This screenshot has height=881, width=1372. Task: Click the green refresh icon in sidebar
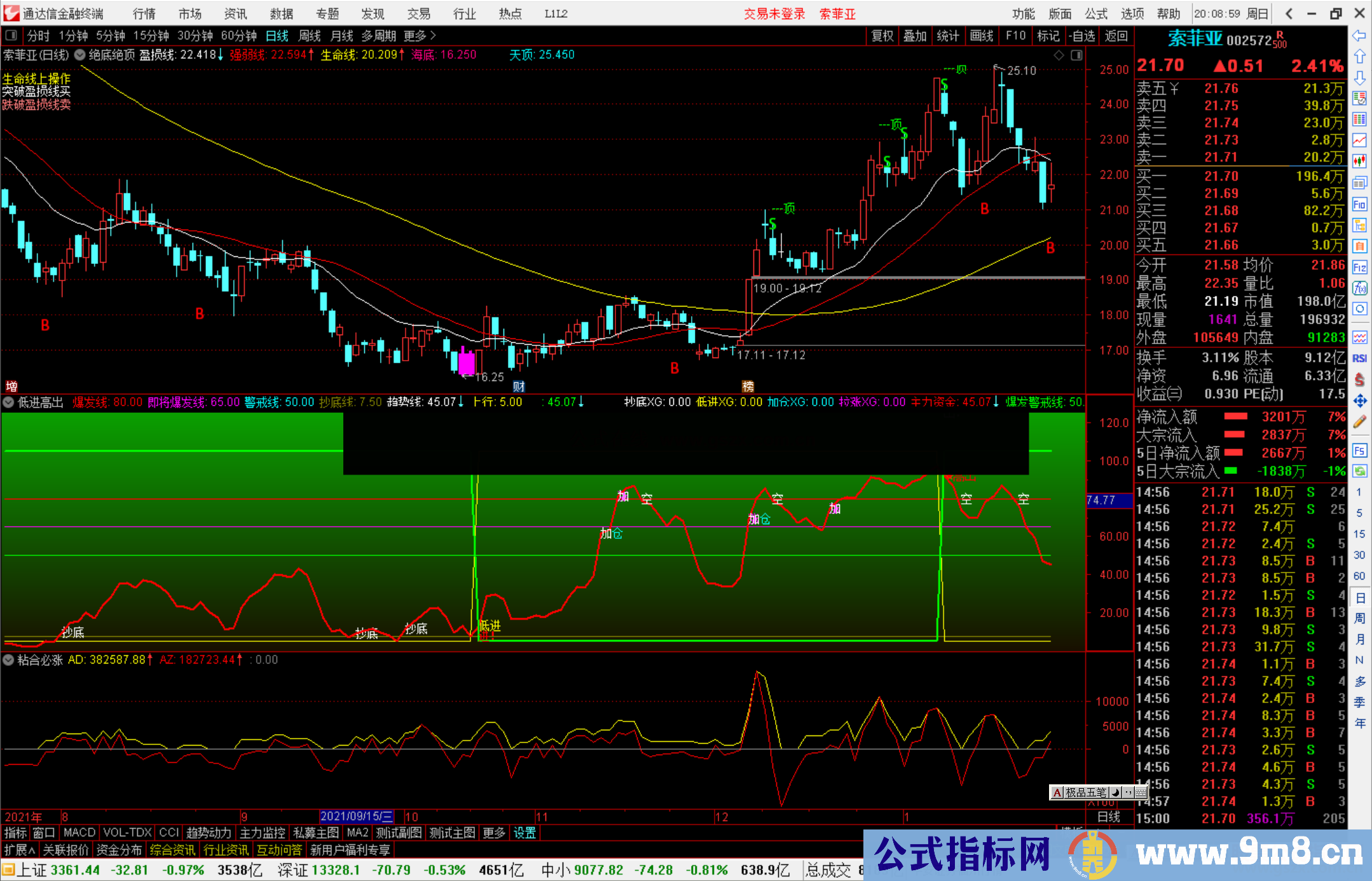1359,471
